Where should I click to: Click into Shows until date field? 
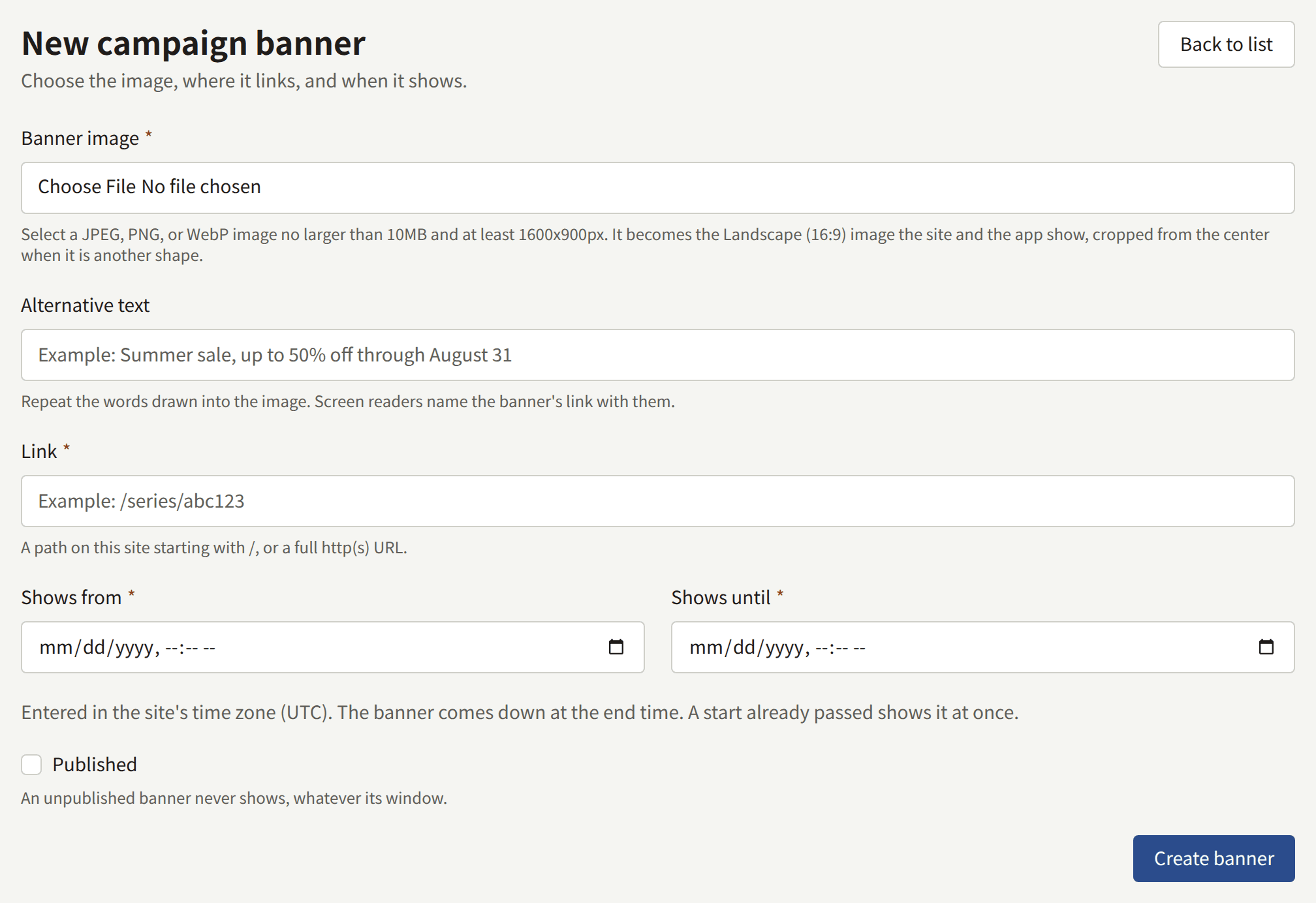tap(982, 647)
